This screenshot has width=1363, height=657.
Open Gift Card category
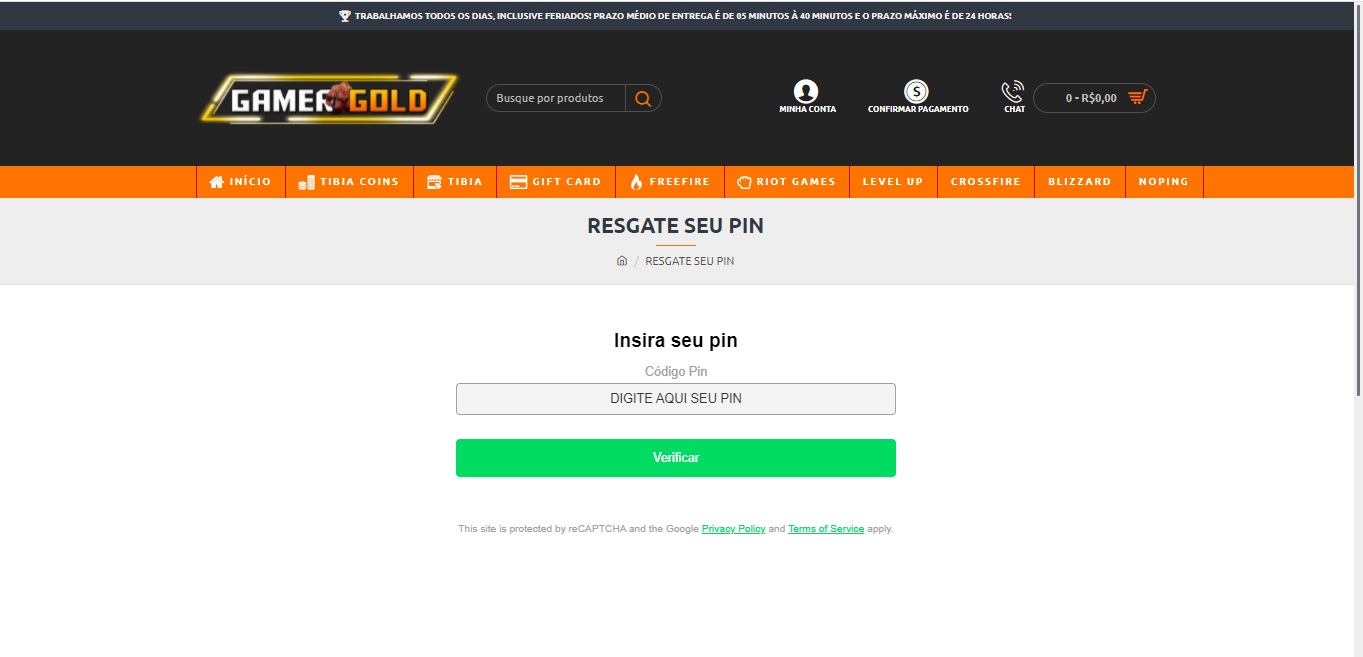click(556, 182)
